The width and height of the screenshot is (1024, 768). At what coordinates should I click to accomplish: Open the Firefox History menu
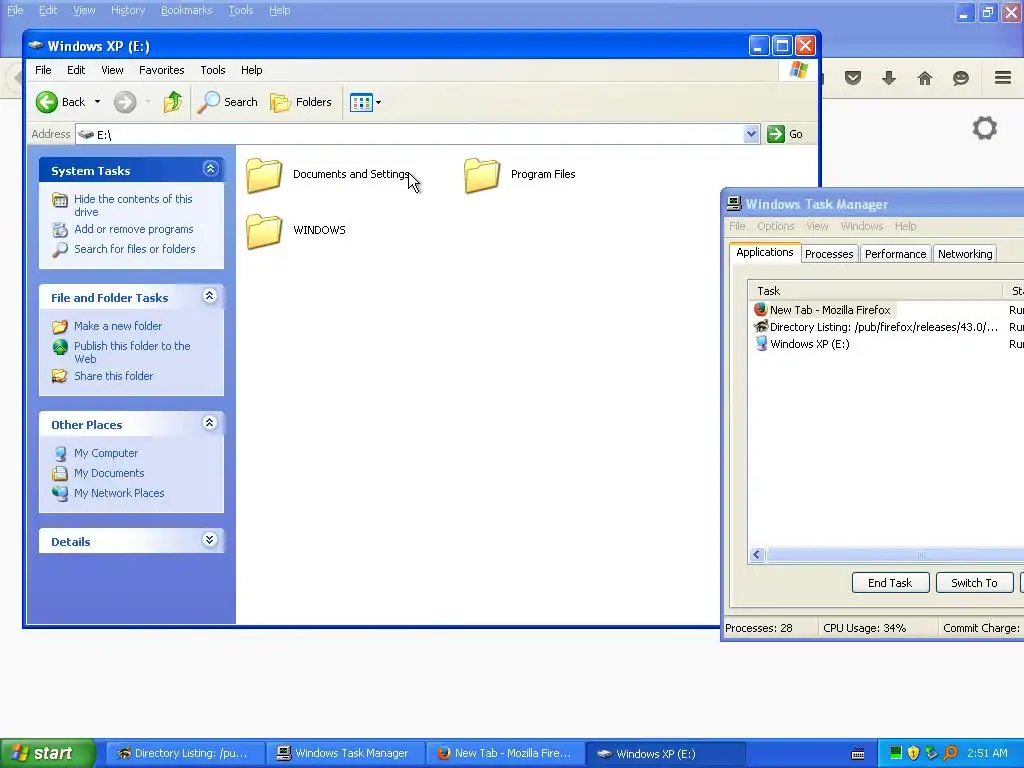[x=128, y=10]
